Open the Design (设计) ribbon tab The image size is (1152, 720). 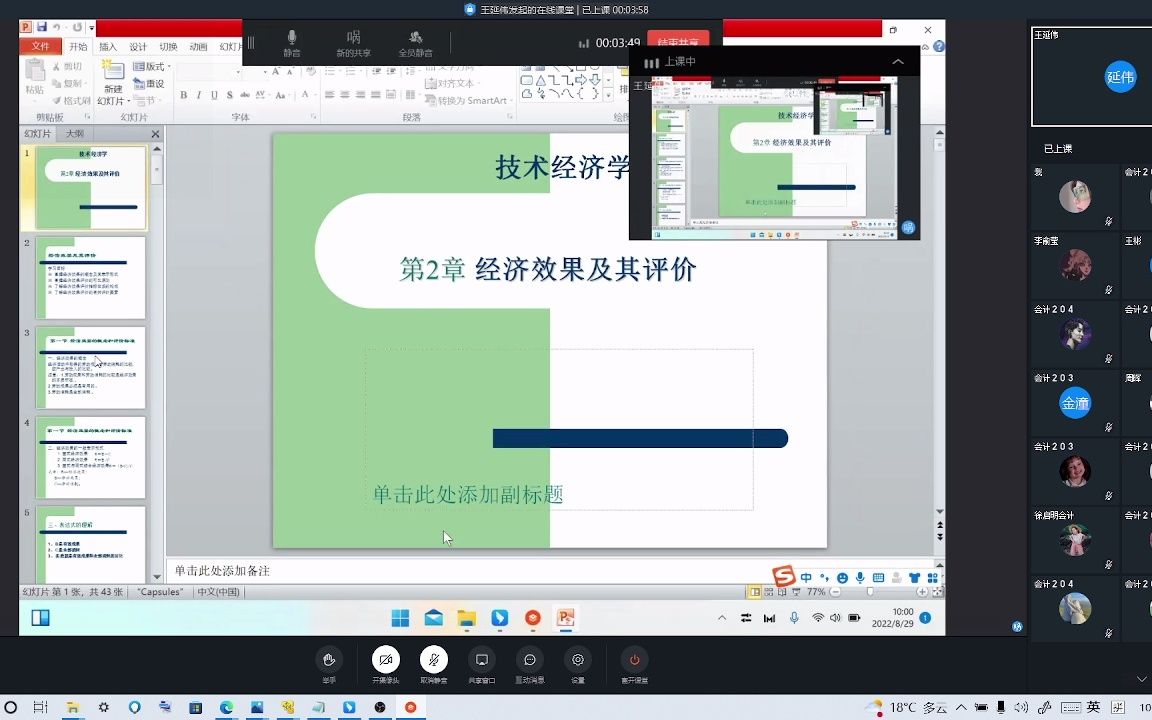tap(140, 46)
